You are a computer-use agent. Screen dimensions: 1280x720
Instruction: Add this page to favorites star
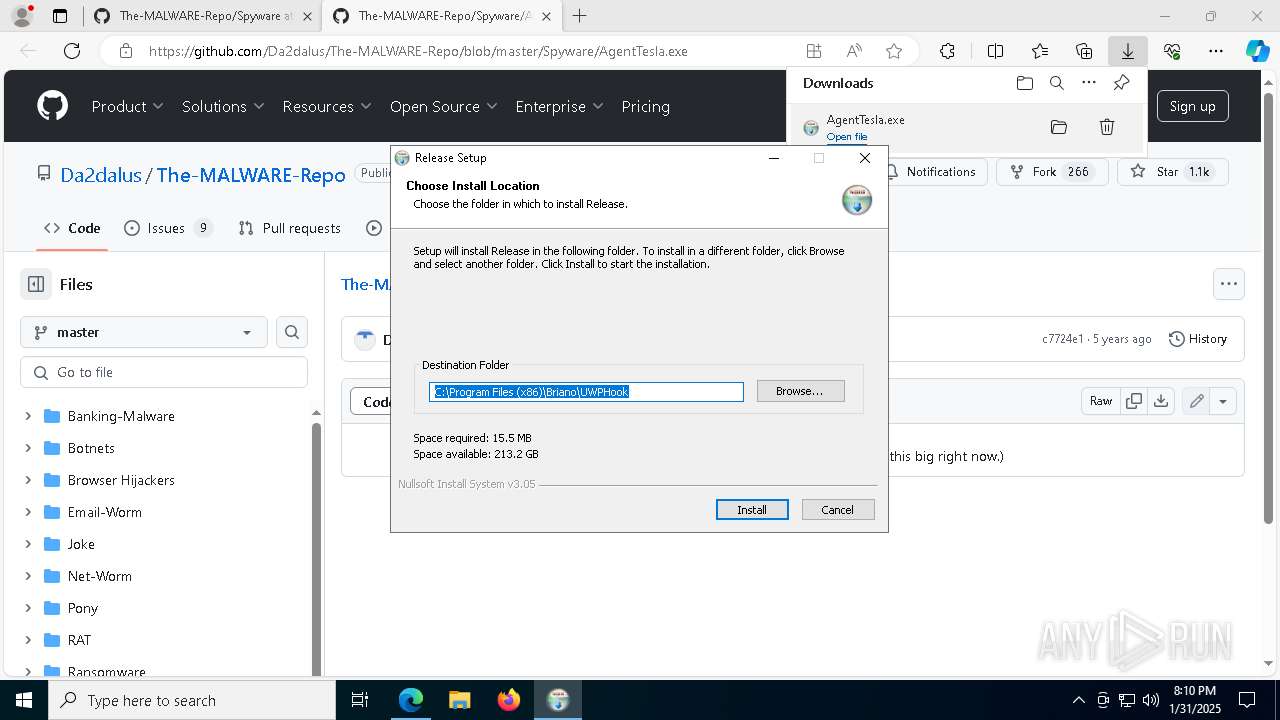894,51
